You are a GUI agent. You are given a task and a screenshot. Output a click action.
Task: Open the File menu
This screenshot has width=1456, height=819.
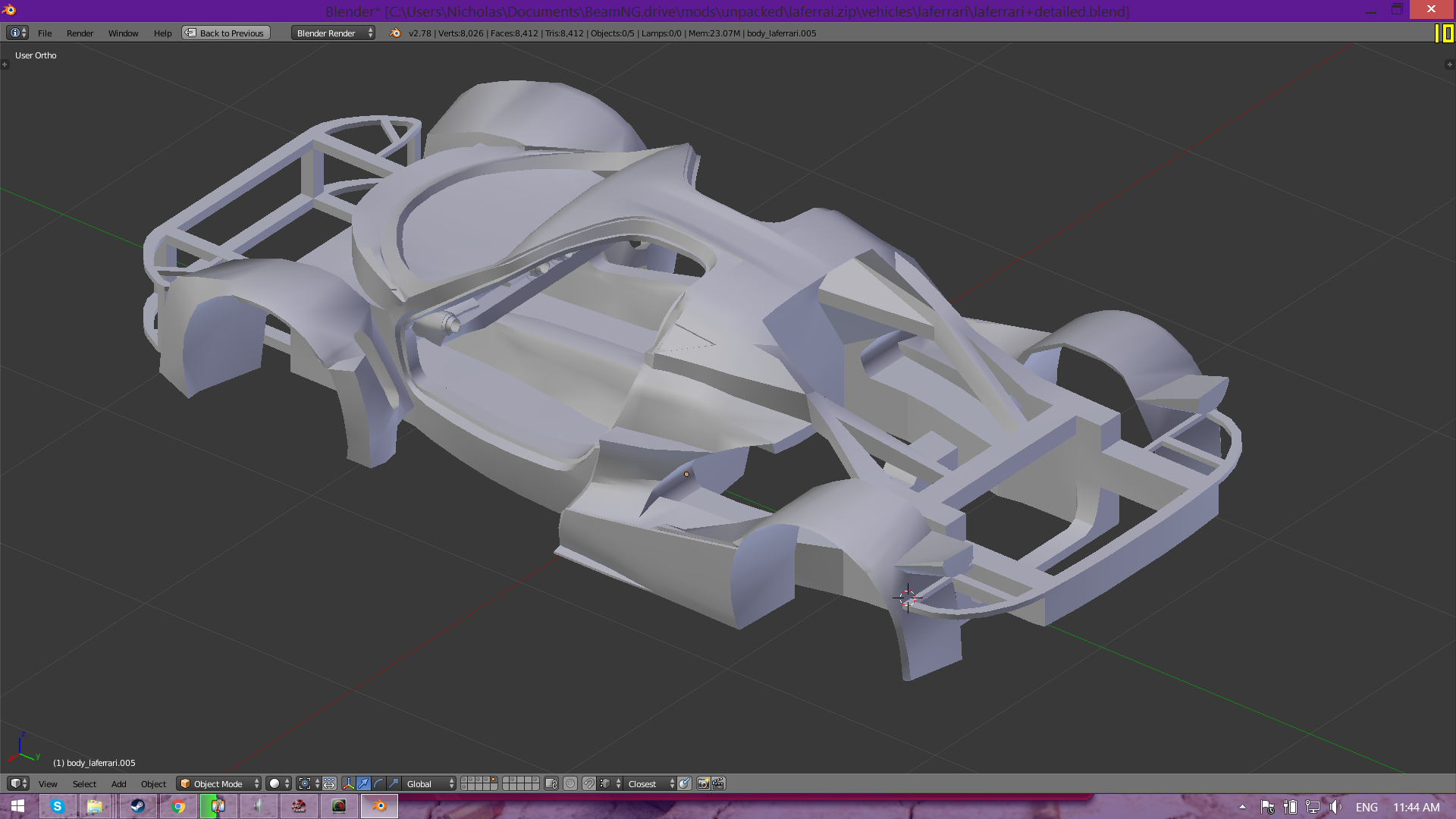click(x=45, y=33)
